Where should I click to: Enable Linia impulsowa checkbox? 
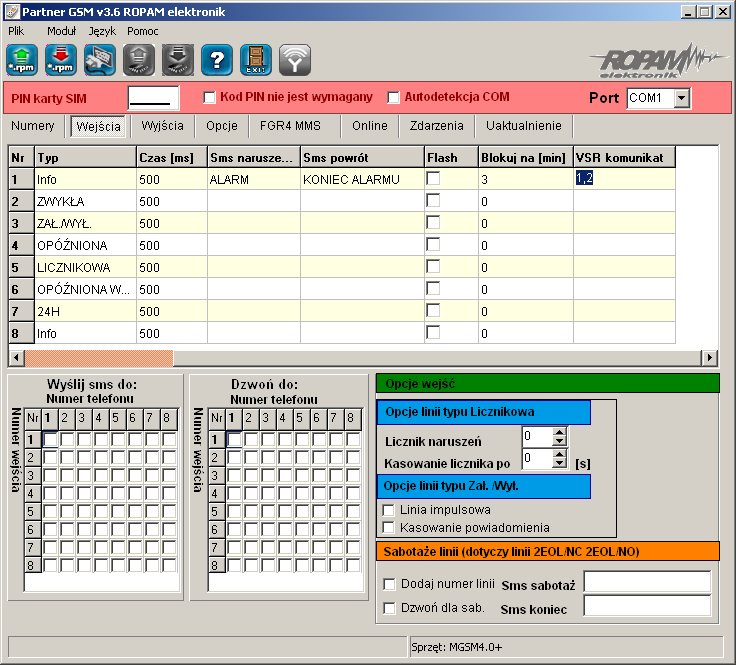[389, 510]
